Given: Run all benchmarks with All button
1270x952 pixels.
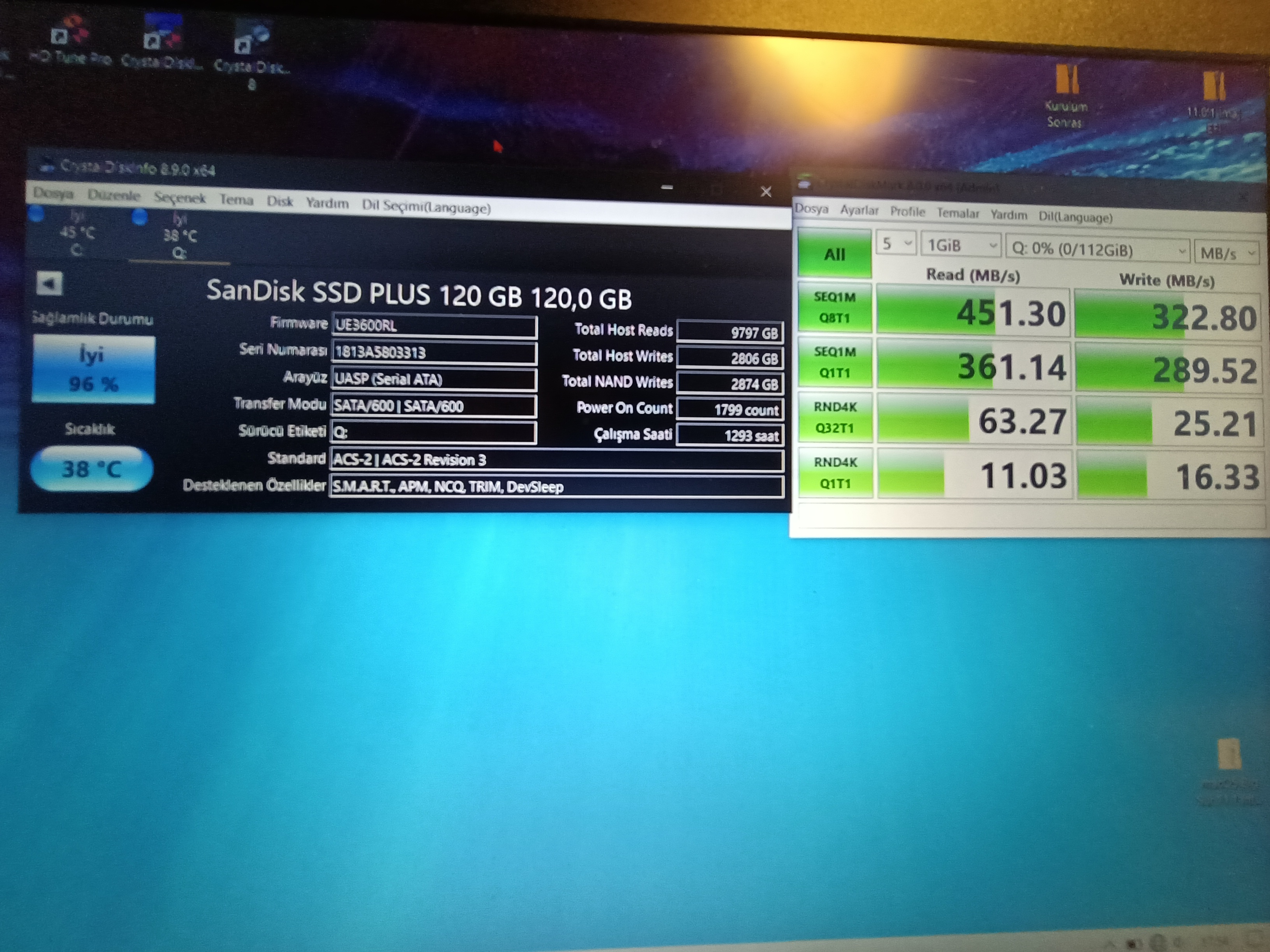Looking at the screenshot, I should click(834, 254).
